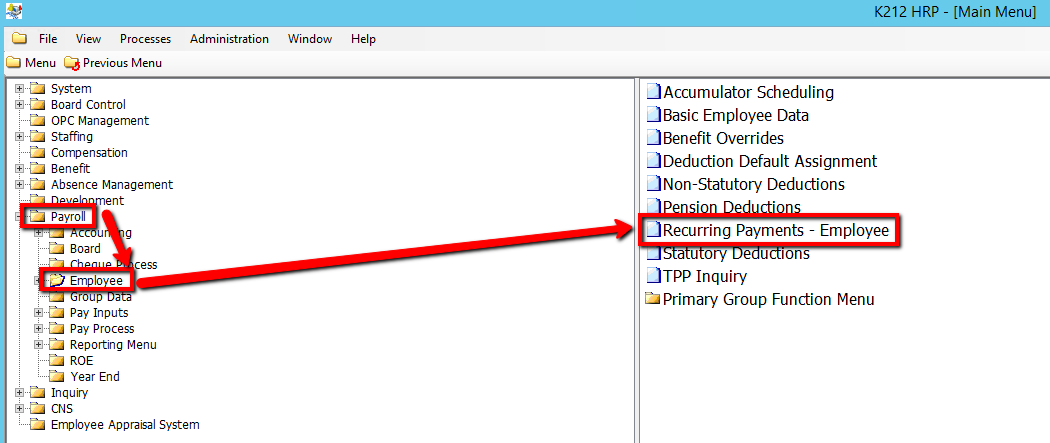Click the Previous Menu toolbar icon
Viewport: 1050px width, 443px height.
(x=71, y=63)
